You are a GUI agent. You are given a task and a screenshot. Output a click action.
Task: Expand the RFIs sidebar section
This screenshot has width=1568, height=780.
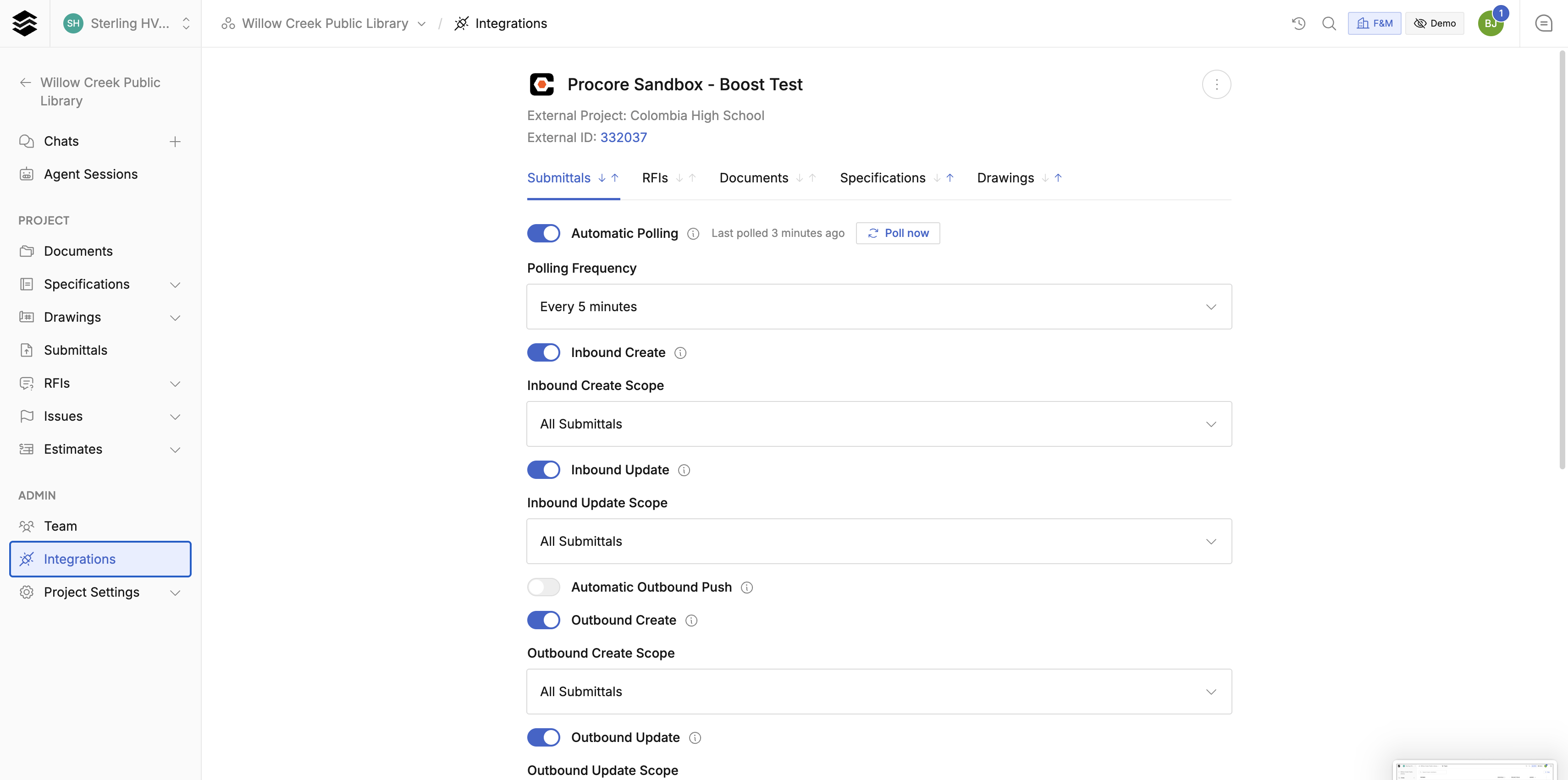pos(175,383)
